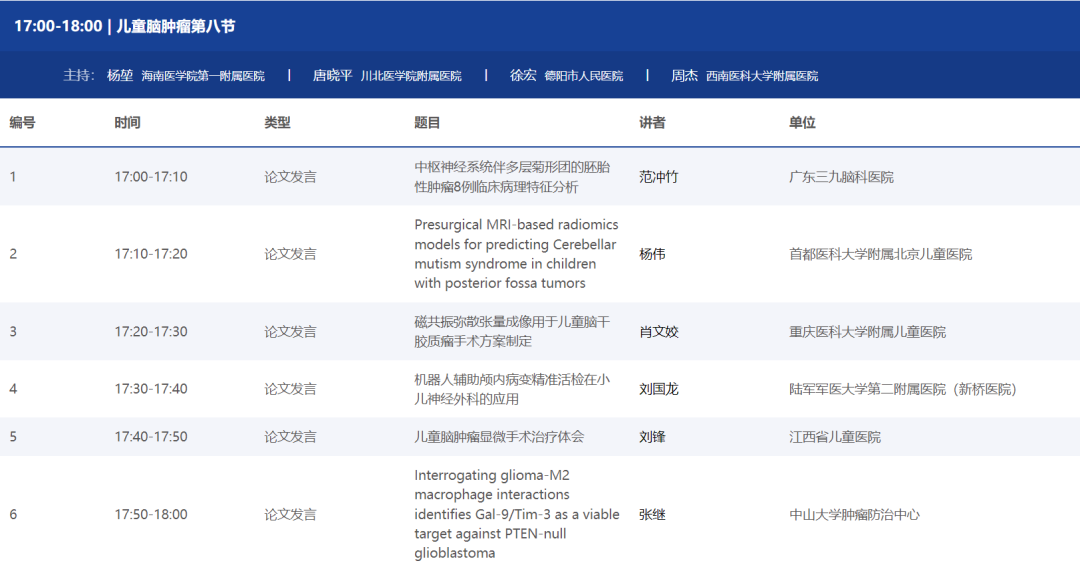Image resolution: width=1080 pixels, height=567 pixels.
Task: Click speaker name 肖文姣
Action: click(x=658, y=331)
